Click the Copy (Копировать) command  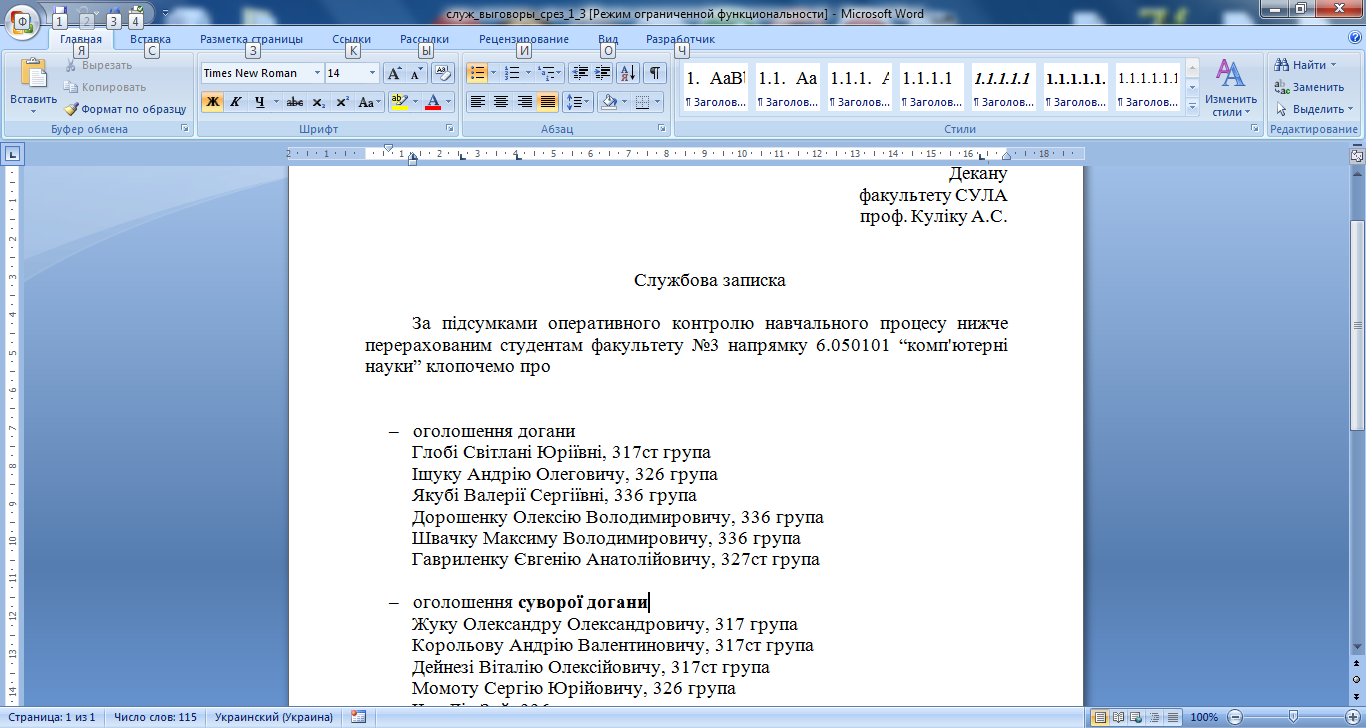click(104, 87)
